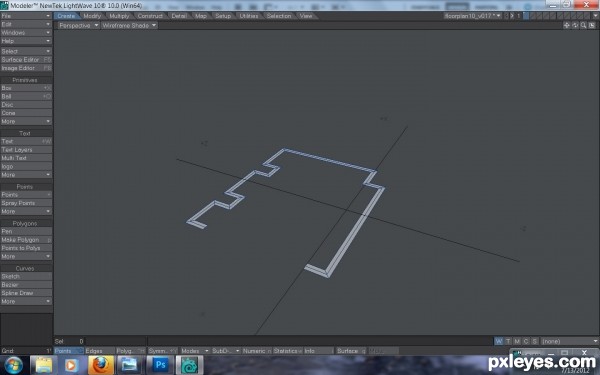Open the (none) vertex map dropdown
This screenshot has width=600, height=375.
coord(570,341)
